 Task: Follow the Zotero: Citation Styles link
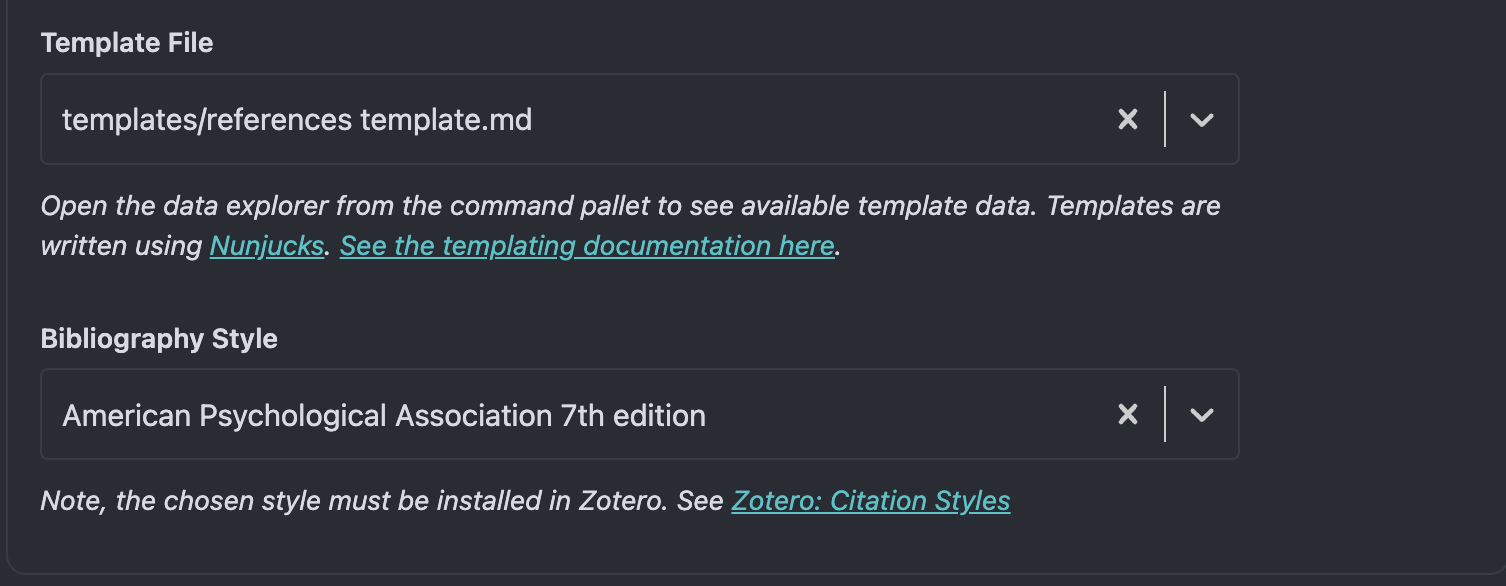point(871,500)
